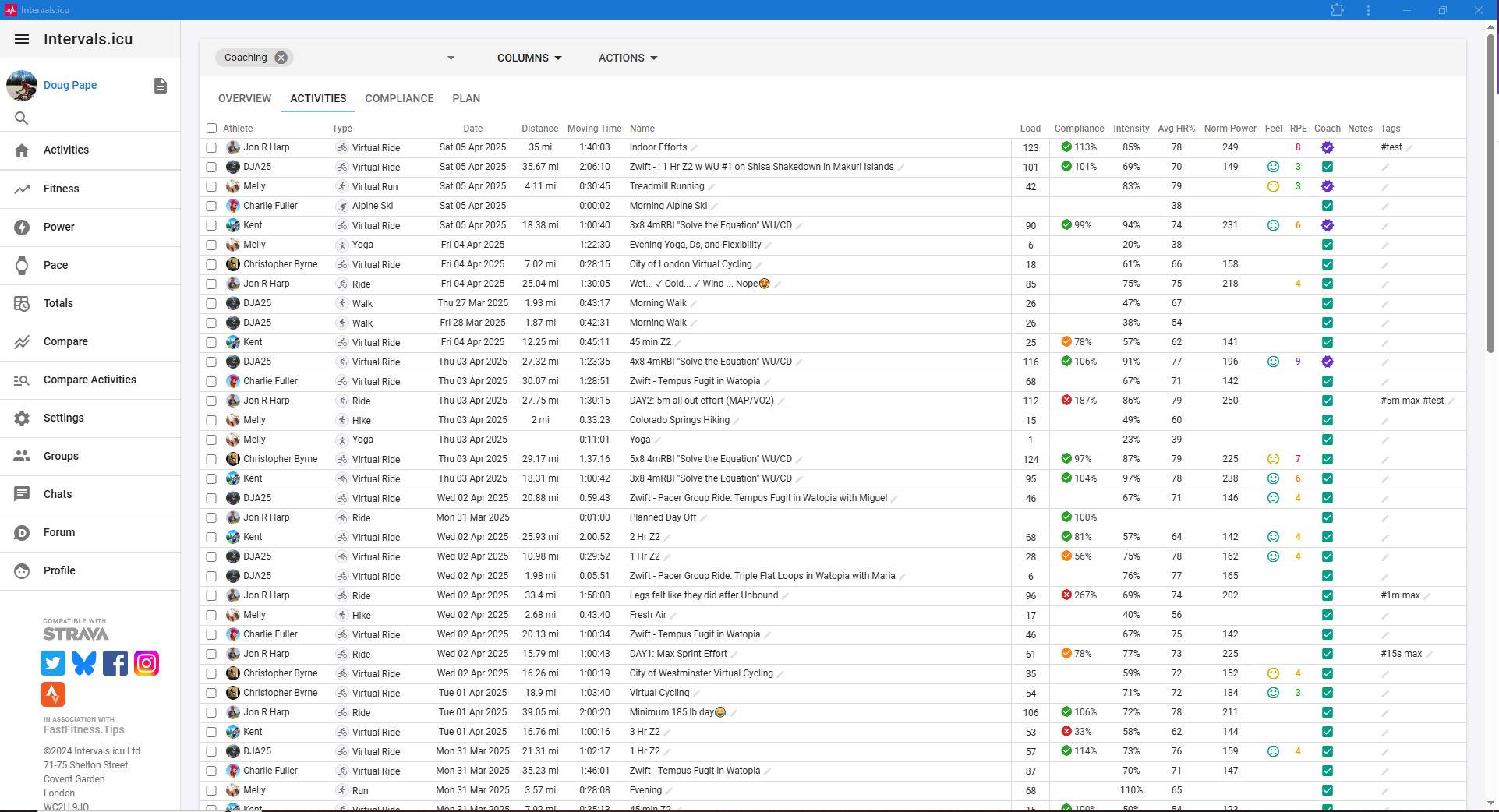Screen dimensions: 1499x812
Task: Click purple coach badge on Indoor Efforts row
Action: pyautogui.click(x=1328, y=147)
